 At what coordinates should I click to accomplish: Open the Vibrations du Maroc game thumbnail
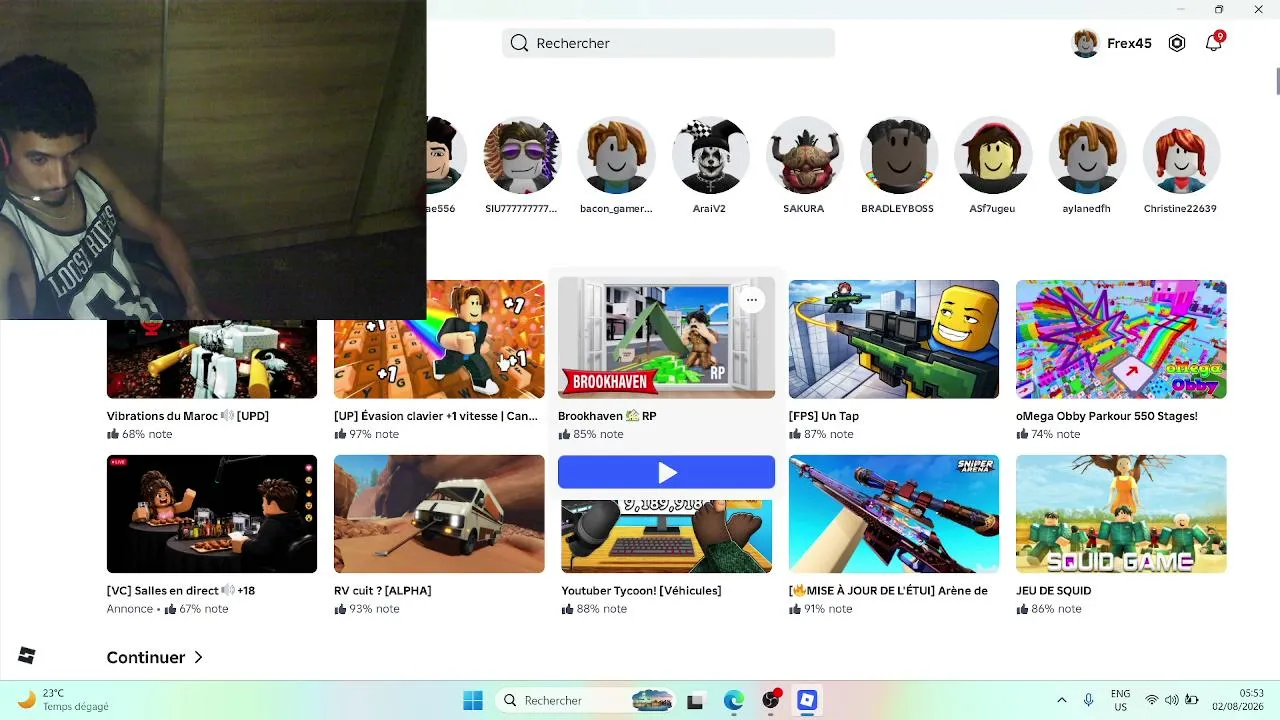(x=212, y=359)
